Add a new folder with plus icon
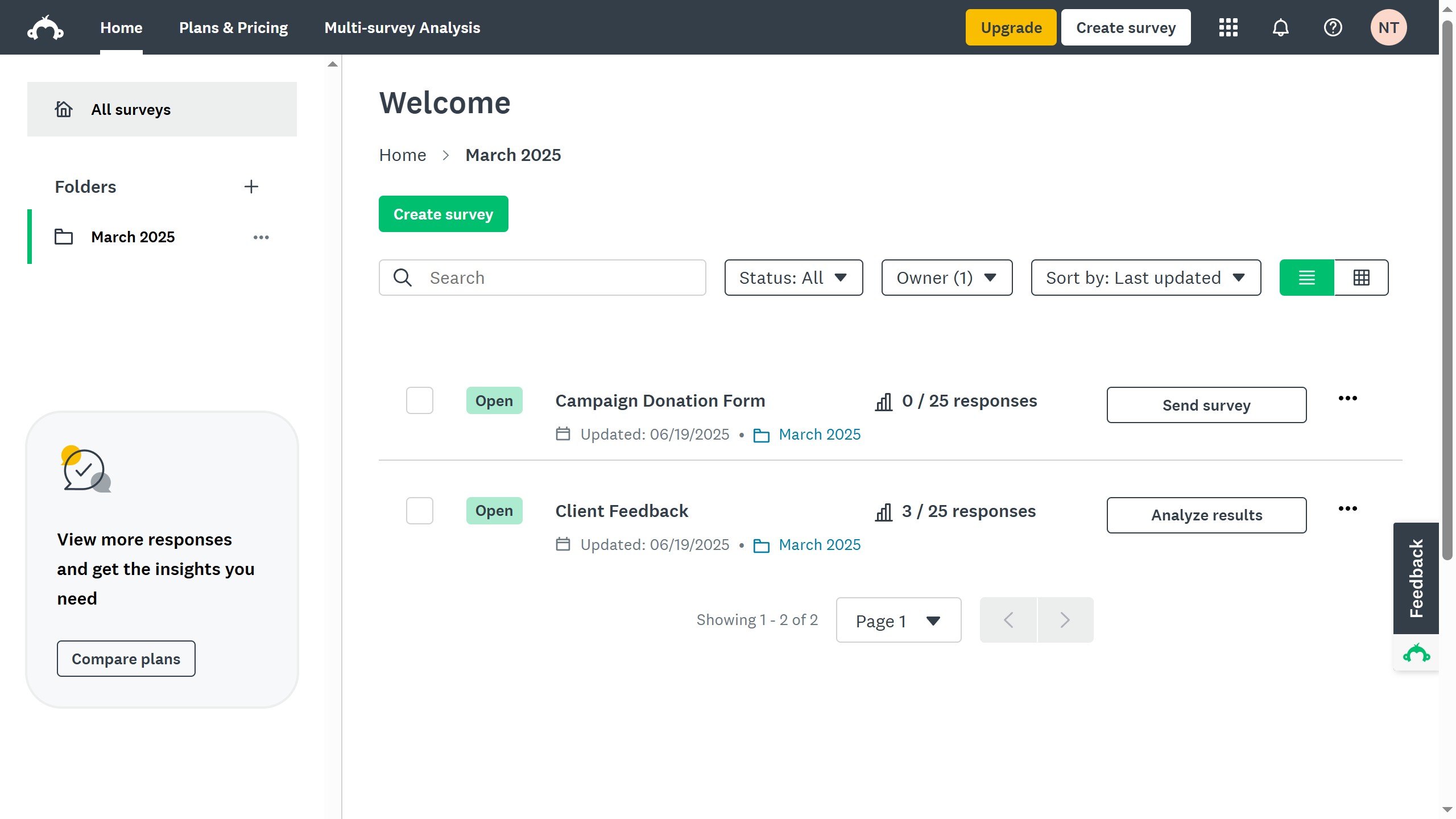This screenshot has width=1456, height=819. (251, 187)
